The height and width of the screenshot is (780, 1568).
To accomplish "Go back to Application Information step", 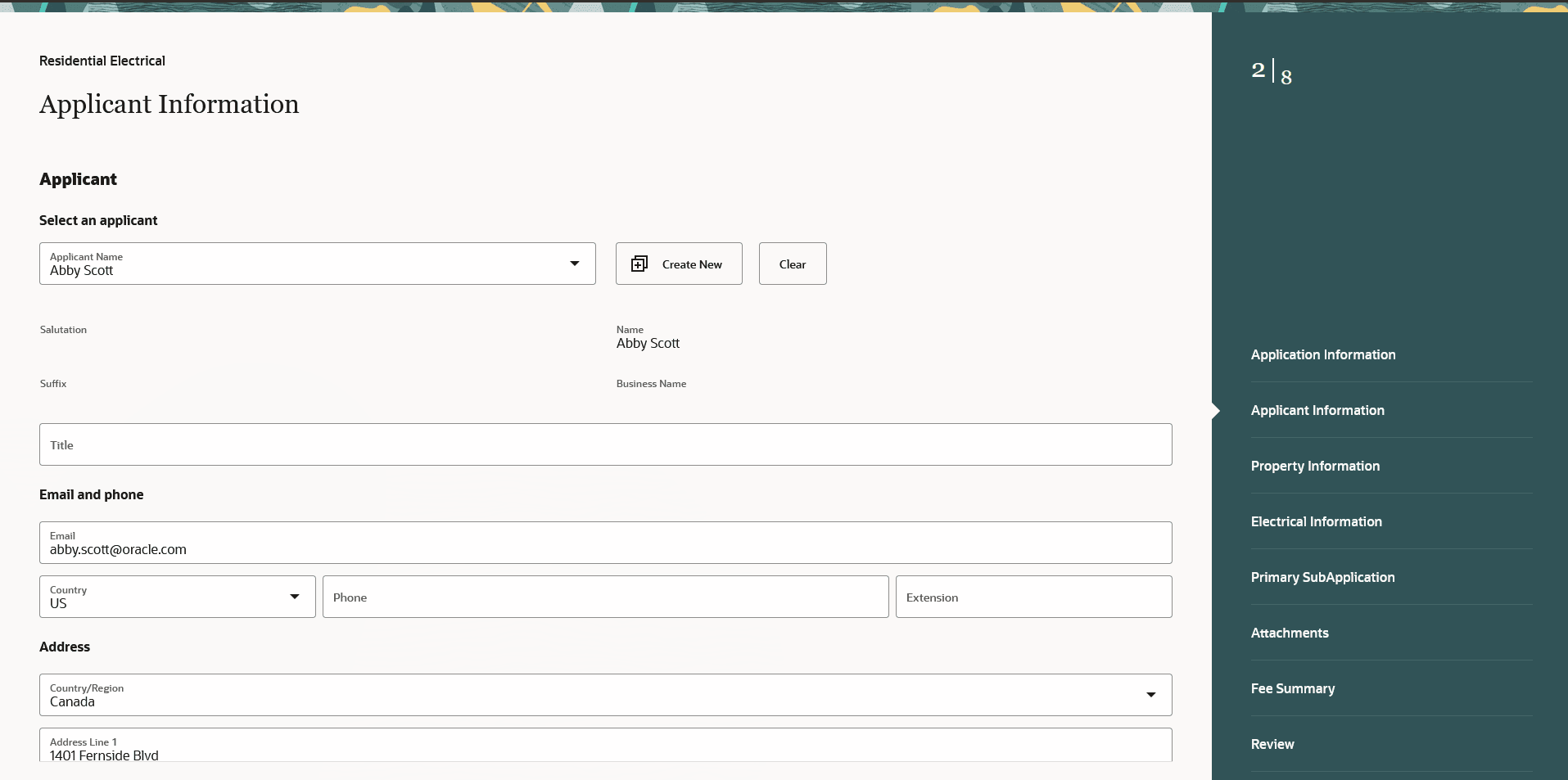I will point(1323,354).
